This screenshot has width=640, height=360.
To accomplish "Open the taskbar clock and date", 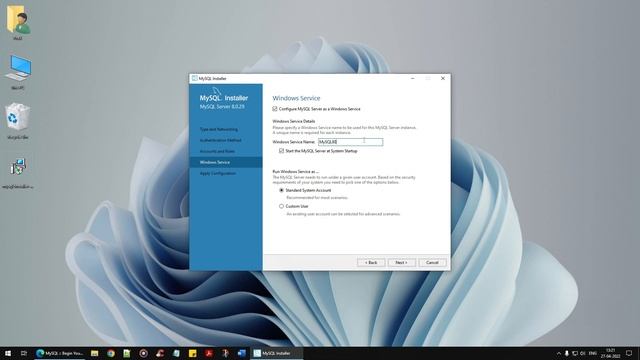I will (x=611, y=353).
